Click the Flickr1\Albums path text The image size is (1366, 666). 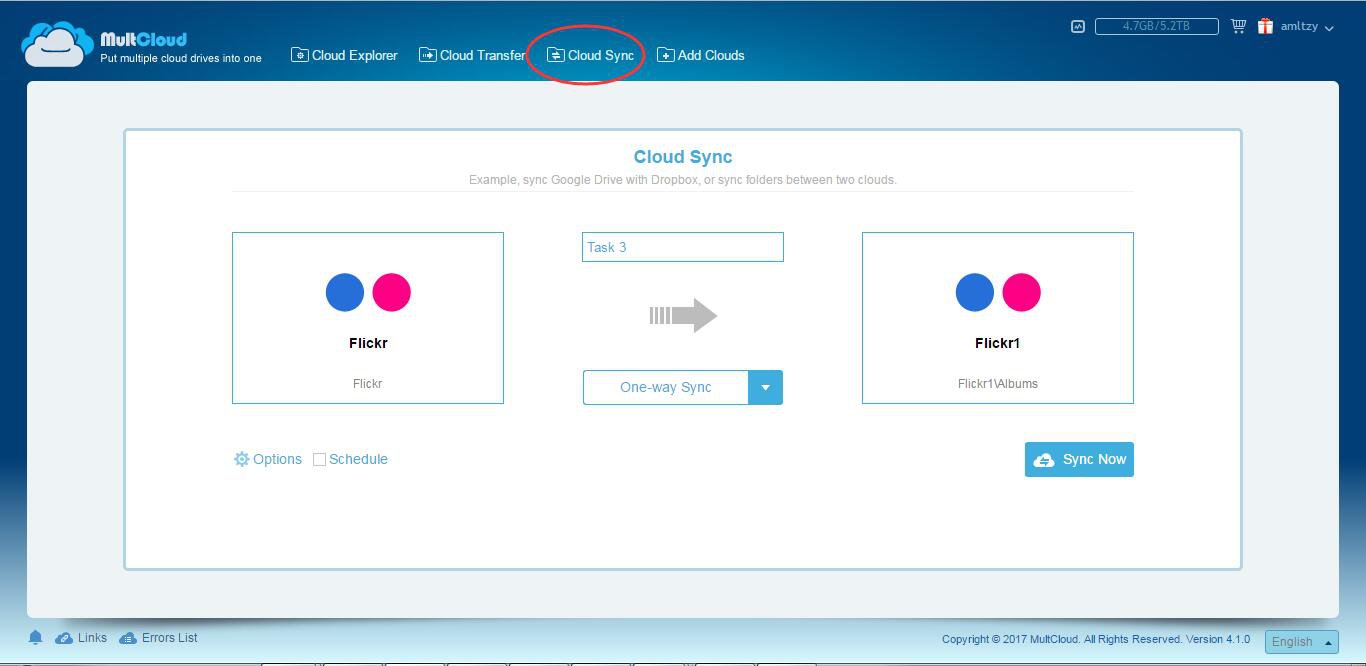[998, 383]
